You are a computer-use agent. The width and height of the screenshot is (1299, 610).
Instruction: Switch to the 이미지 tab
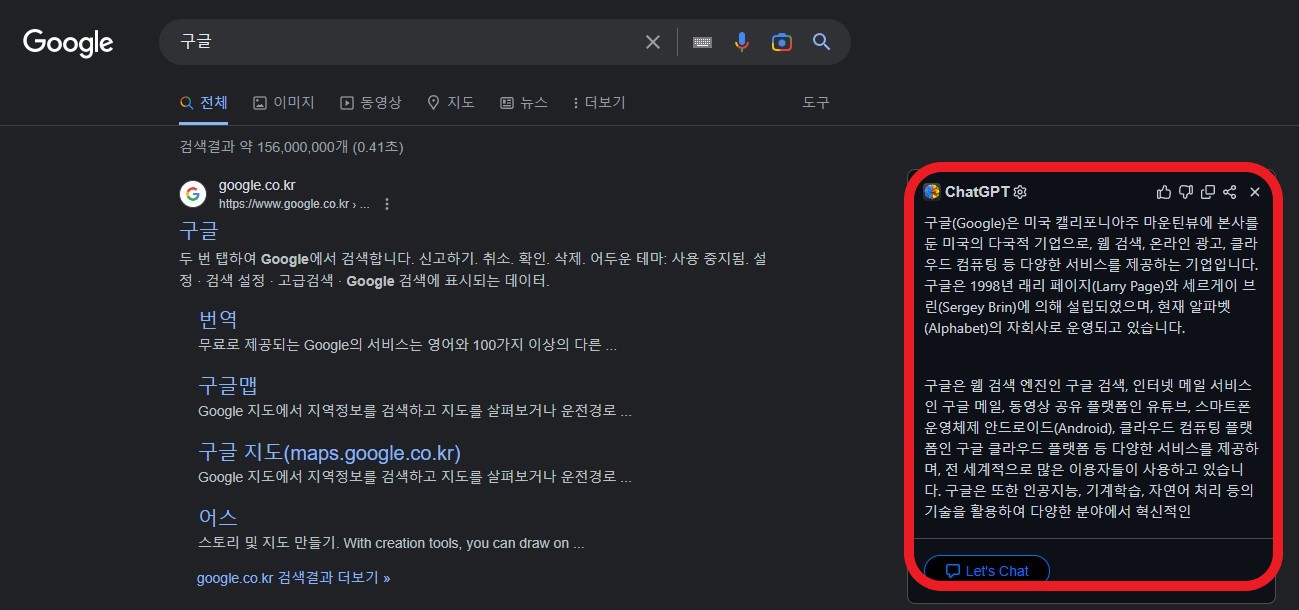coord(284,102)
